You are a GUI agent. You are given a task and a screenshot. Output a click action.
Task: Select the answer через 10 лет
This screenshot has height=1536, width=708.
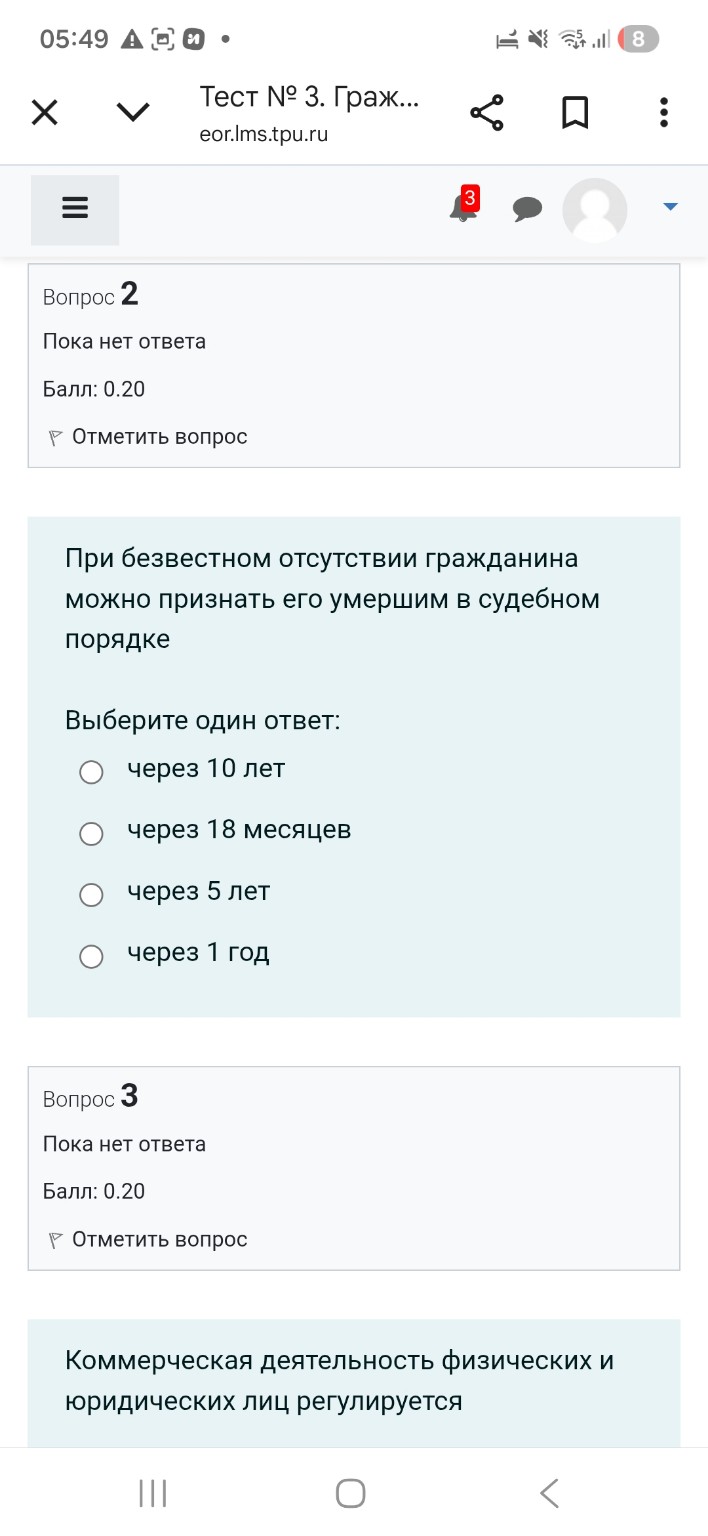click(x=91, y=772)
